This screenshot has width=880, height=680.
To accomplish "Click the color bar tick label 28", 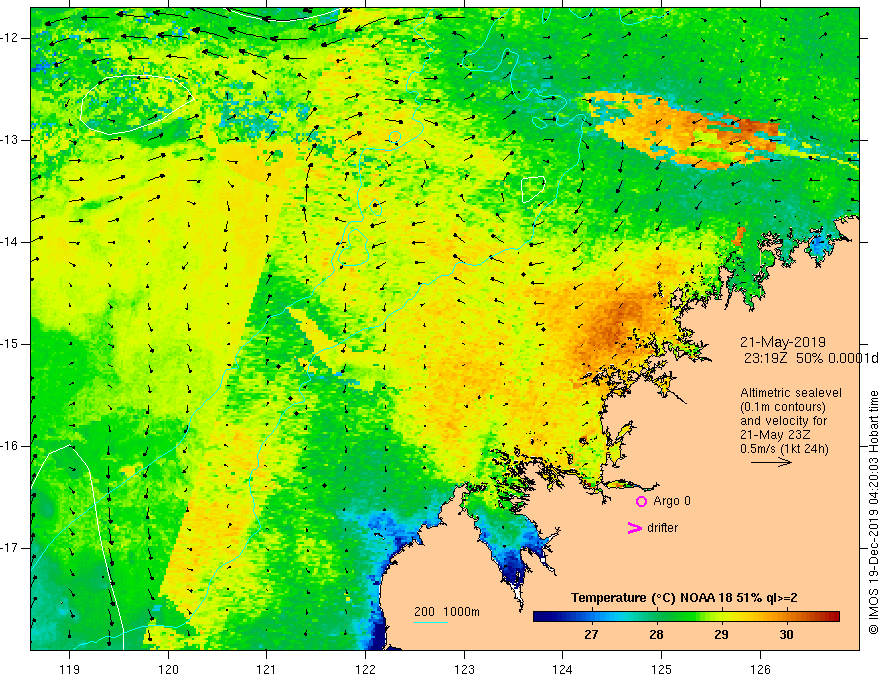I will tap(656, 635).
